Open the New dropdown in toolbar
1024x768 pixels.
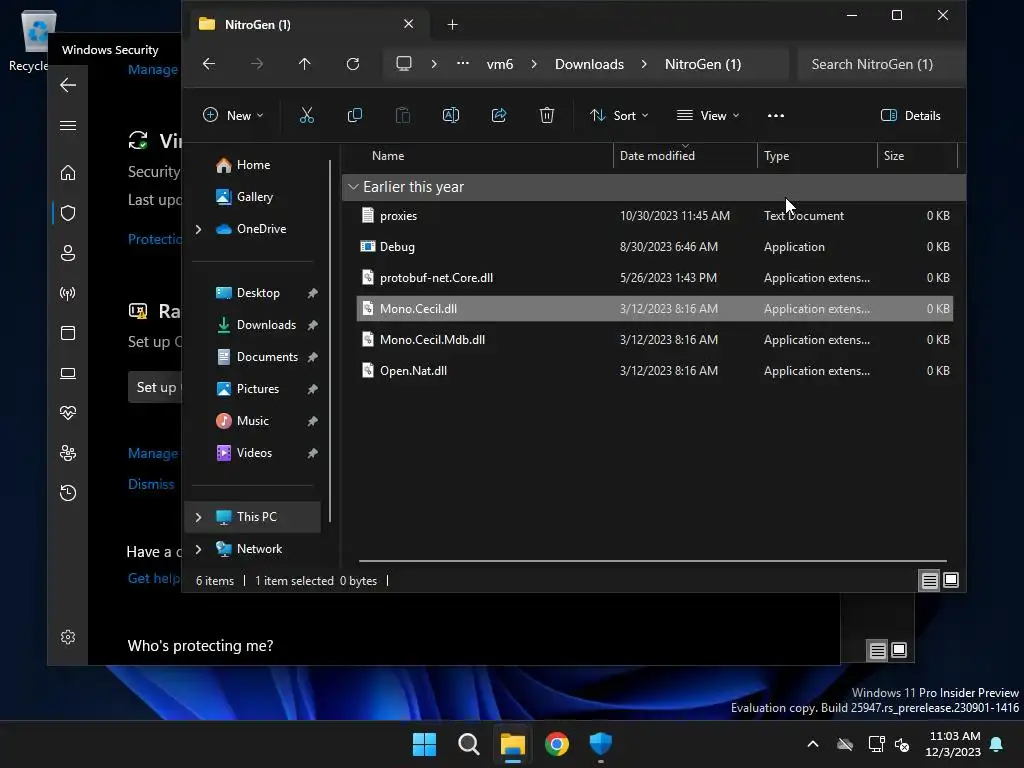click(x=233, y=116)
